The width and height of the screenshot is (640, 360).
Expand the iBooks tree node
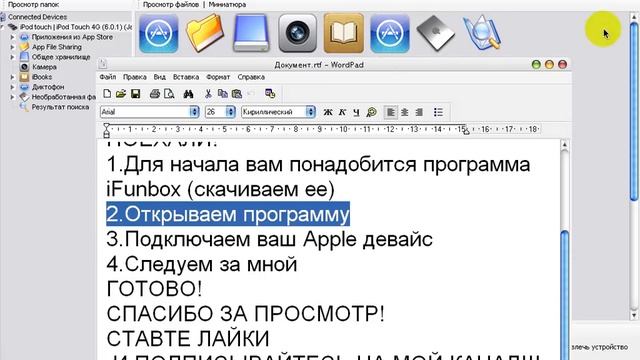pyautogui.click(x=12, y=77)
